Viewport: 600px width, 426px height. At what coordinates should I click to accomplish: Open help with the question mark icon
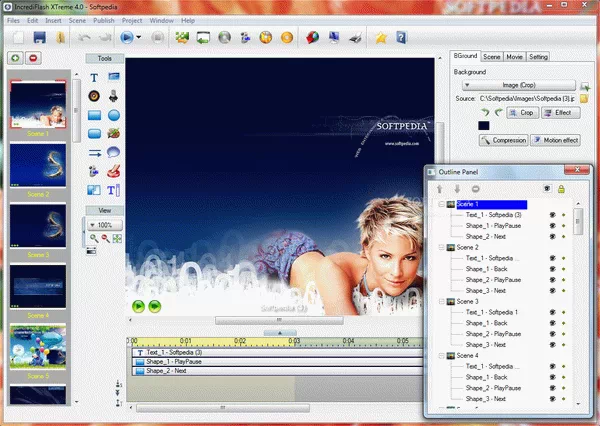tap(401, 38)
